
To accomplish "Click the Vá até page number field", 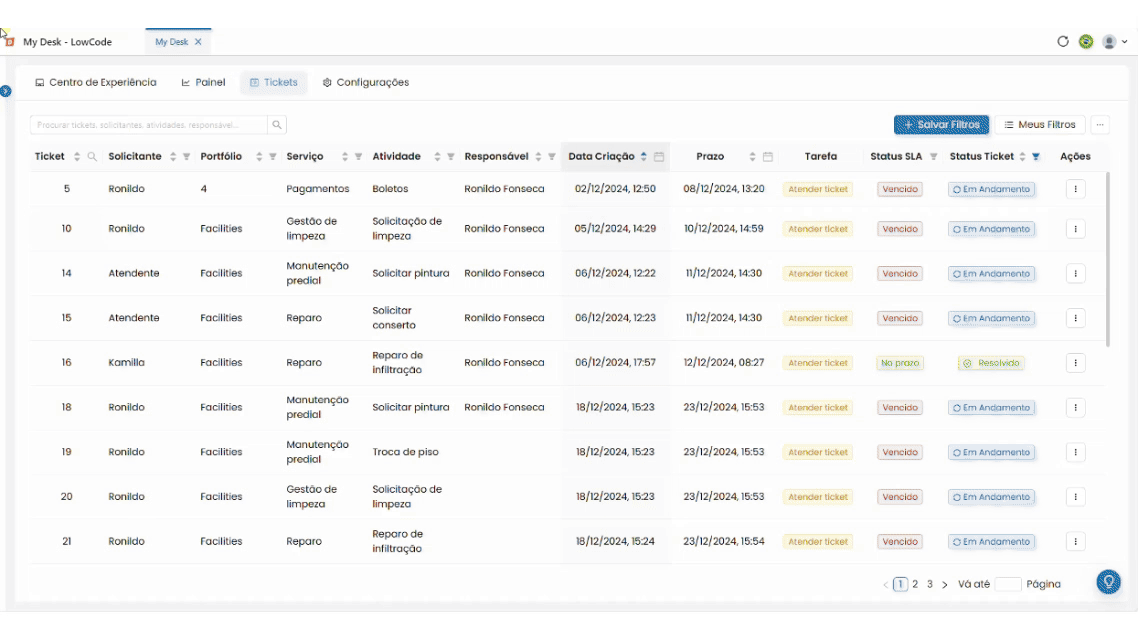I will (x=1007, y=584).
